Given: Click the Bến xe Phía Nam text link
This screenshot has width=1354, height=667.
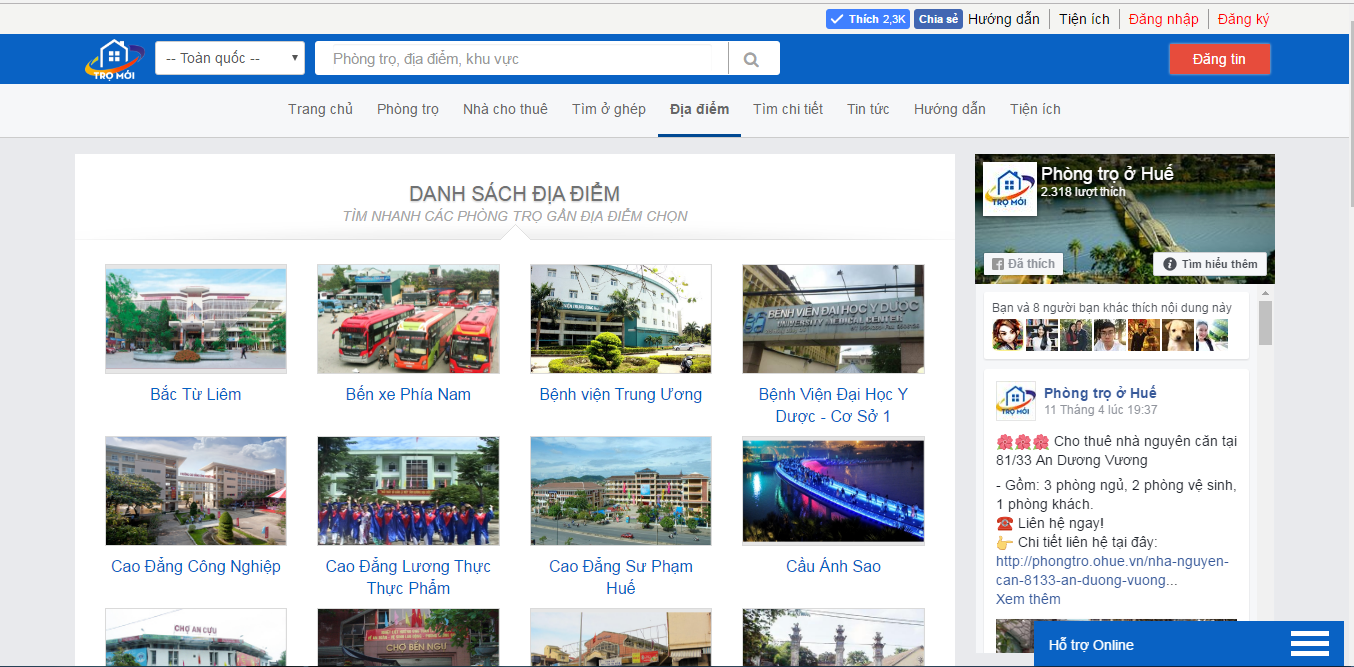Looking at the screenshot, I should tap(408, 394).
